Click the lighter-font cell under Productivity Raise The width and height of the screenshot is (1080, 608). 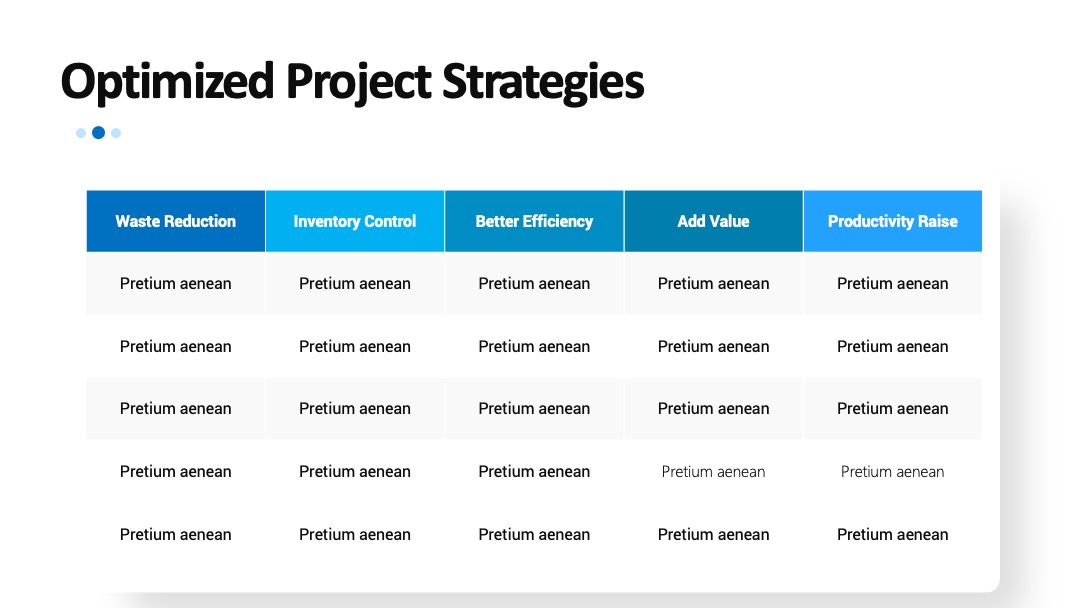[x=893, y=472]
